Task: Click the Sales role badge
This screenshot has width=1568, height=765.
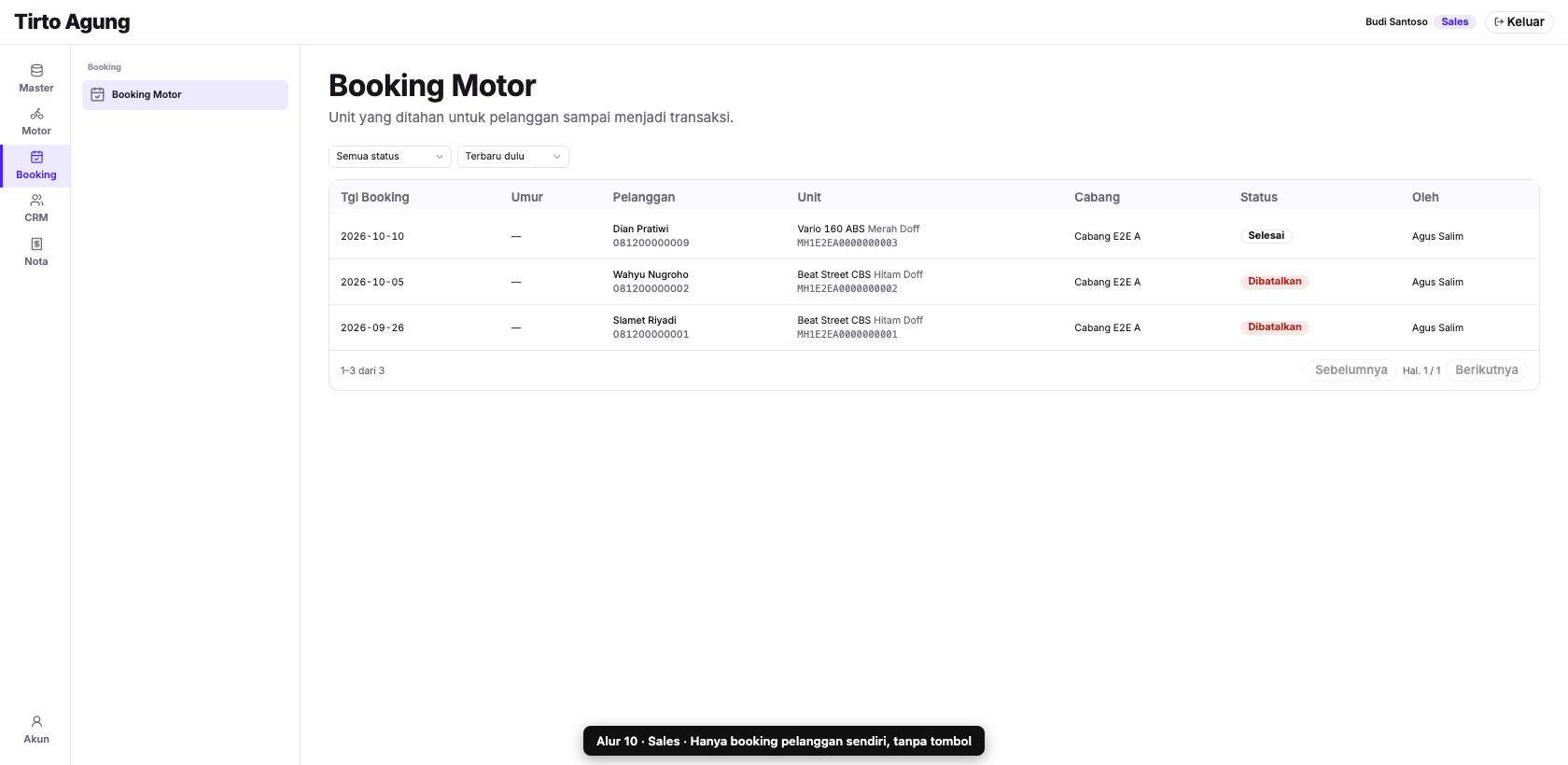Action: tap(1454, 21)
